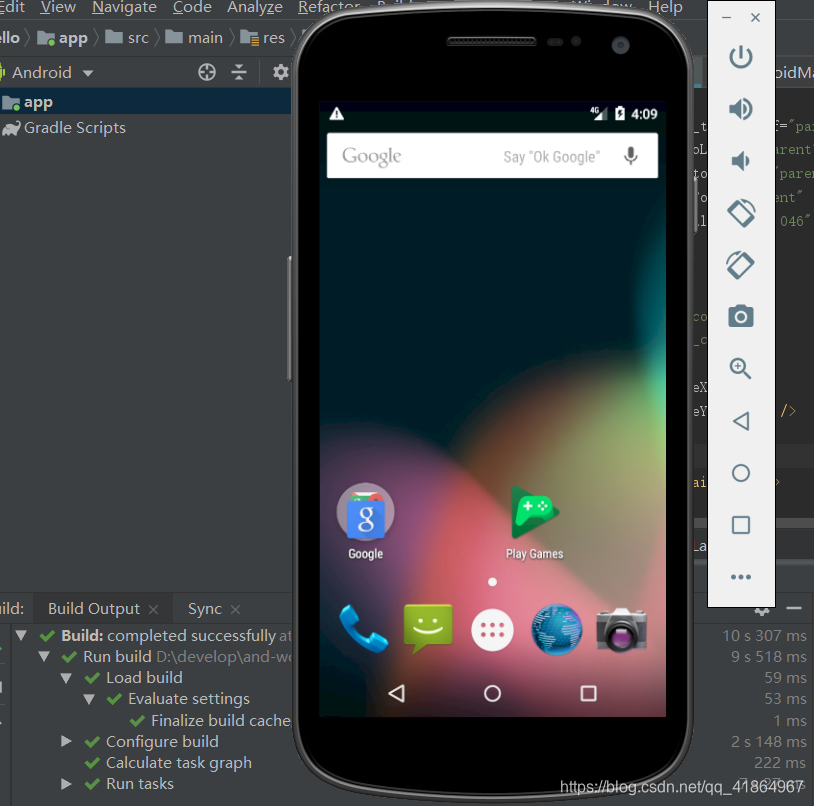Tap the recent apps square on phone screen
The width and height of the screenshot is (814, 806).
[x=588, y=693]
